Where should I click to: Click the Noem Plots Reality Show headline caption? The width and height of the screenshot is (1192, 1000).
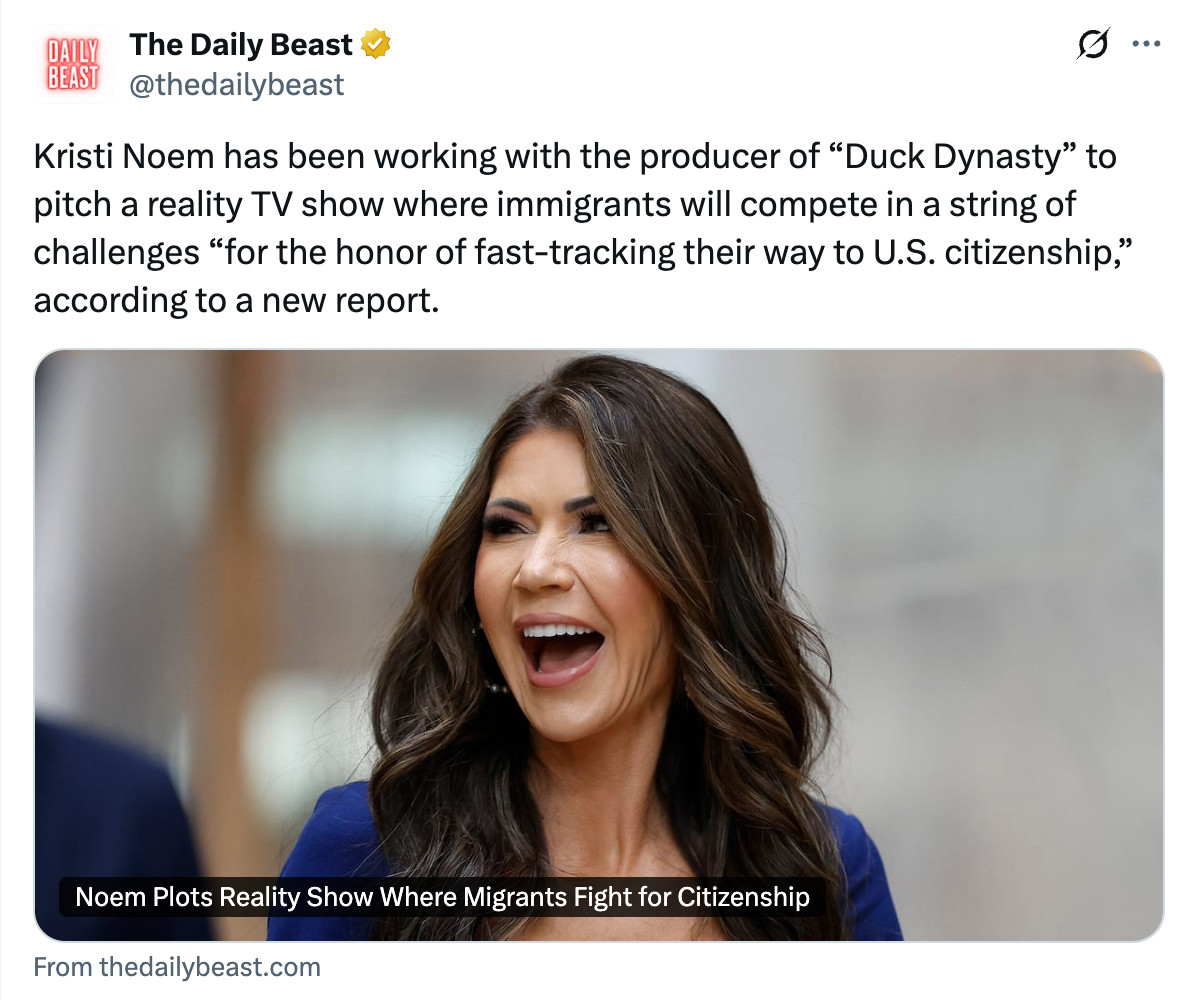pyautogui.click(x=442, y=897)
